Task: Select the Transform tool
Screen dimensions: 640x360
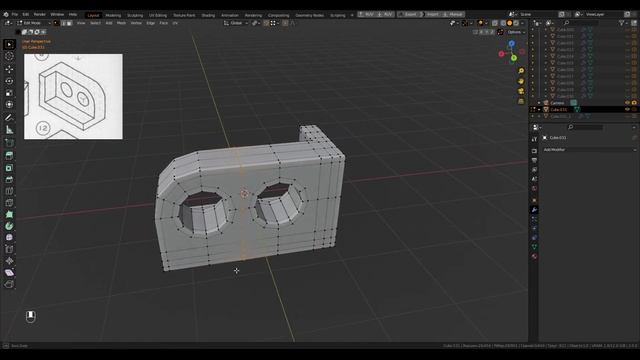Action: (x=9, y=104)
